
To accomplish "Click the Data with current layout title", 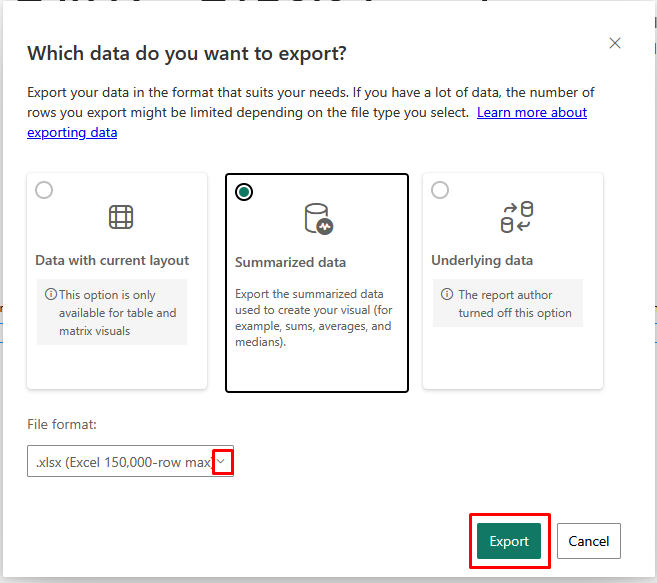I will (112, 260).
